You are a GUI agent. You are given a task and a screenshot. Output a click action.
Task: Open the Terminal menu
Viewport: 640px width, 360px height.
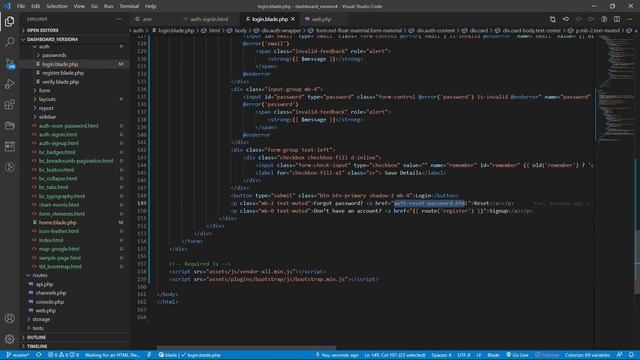(x=129, y=6)
